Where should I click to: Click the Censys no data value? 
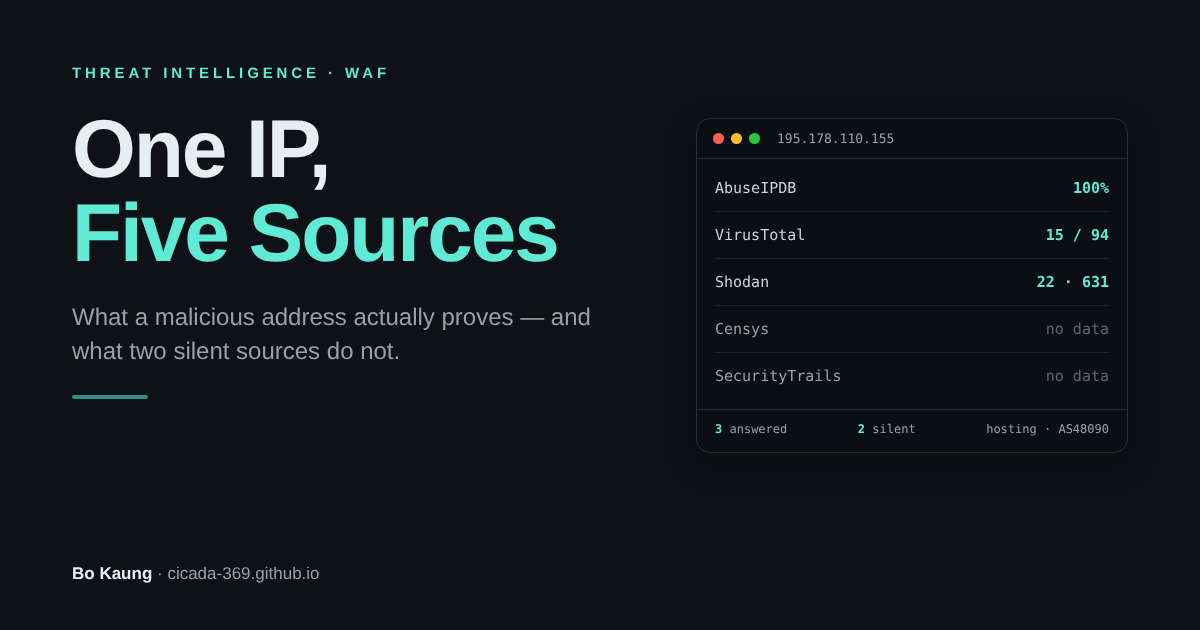[1077, 329]
